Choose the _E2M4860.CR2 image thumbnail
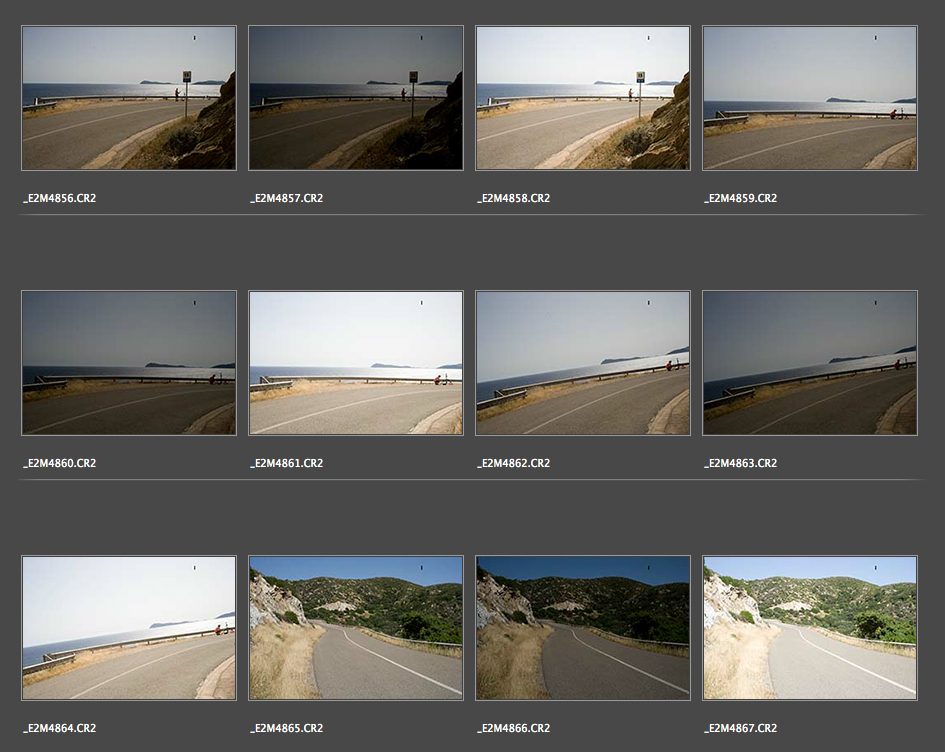 click(x=129, y=363)
